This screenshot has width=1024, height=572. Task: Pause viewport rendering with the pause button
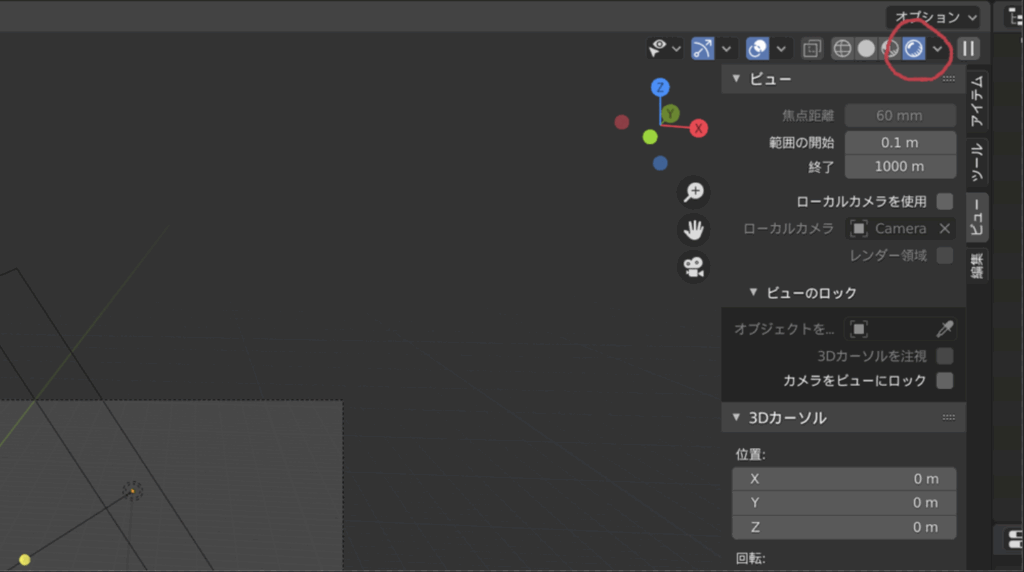click(x=968, y=48)
